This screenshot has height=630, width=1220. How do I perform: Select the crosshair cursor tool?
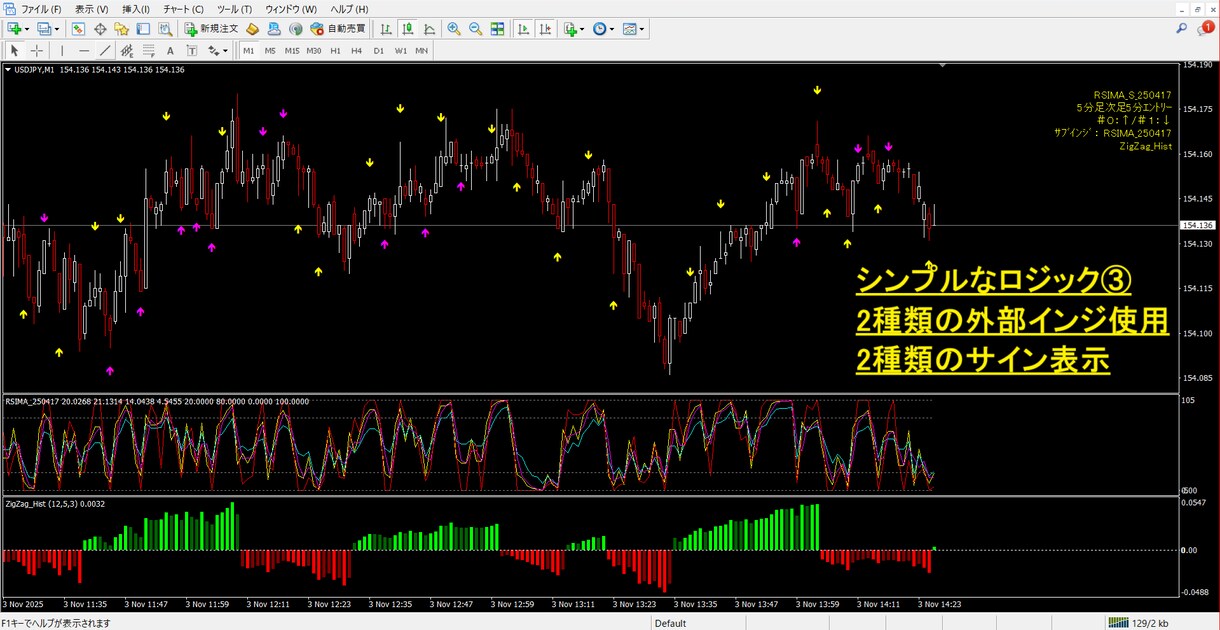pos(37,50)
